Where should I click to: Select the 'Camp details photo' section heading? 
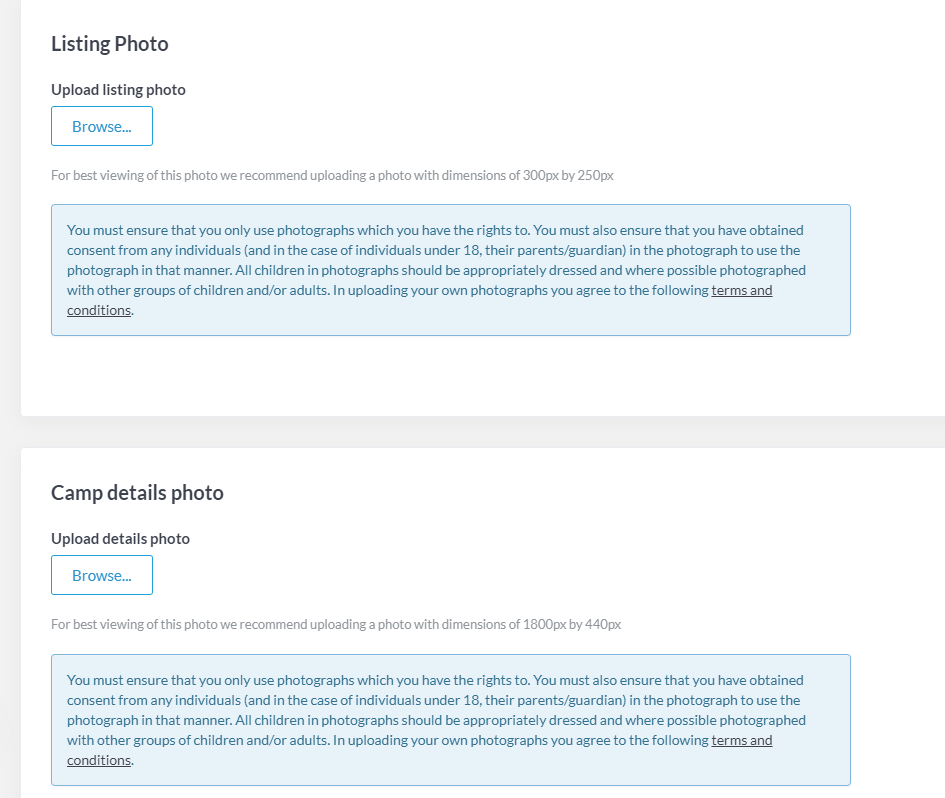(x=137, y=493)
